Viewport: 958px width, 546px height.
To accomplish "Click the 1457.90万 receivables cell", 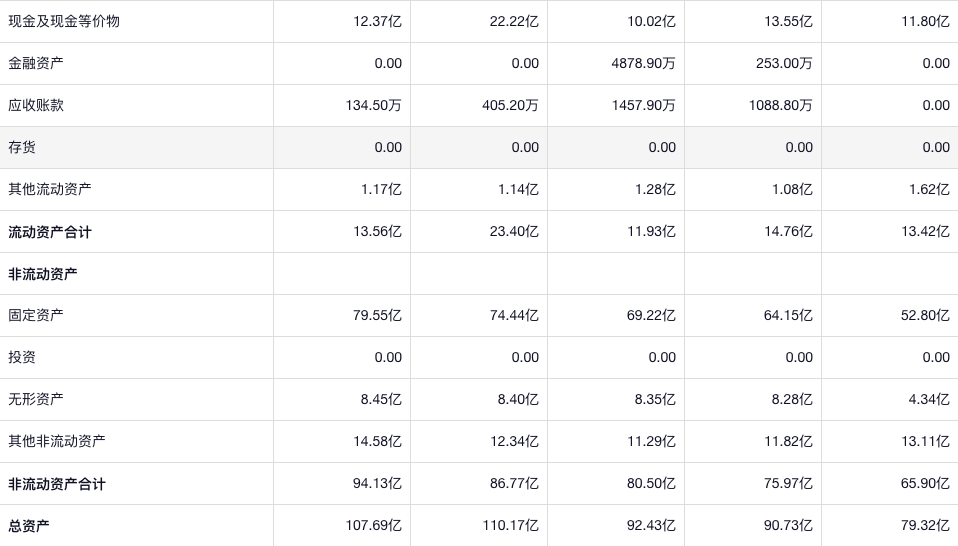I will (x=643, y=105).
